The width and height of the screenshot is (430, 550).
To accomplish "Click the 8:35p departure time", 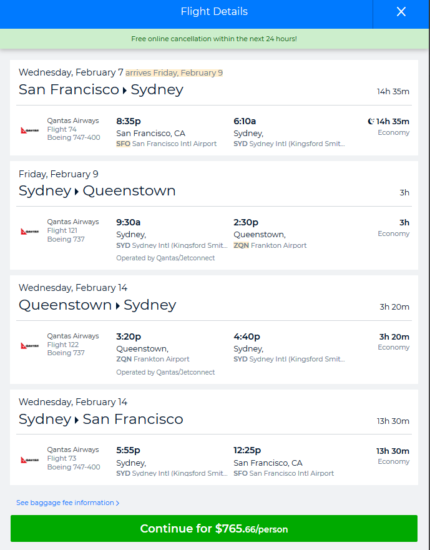I will coord(128,121).
